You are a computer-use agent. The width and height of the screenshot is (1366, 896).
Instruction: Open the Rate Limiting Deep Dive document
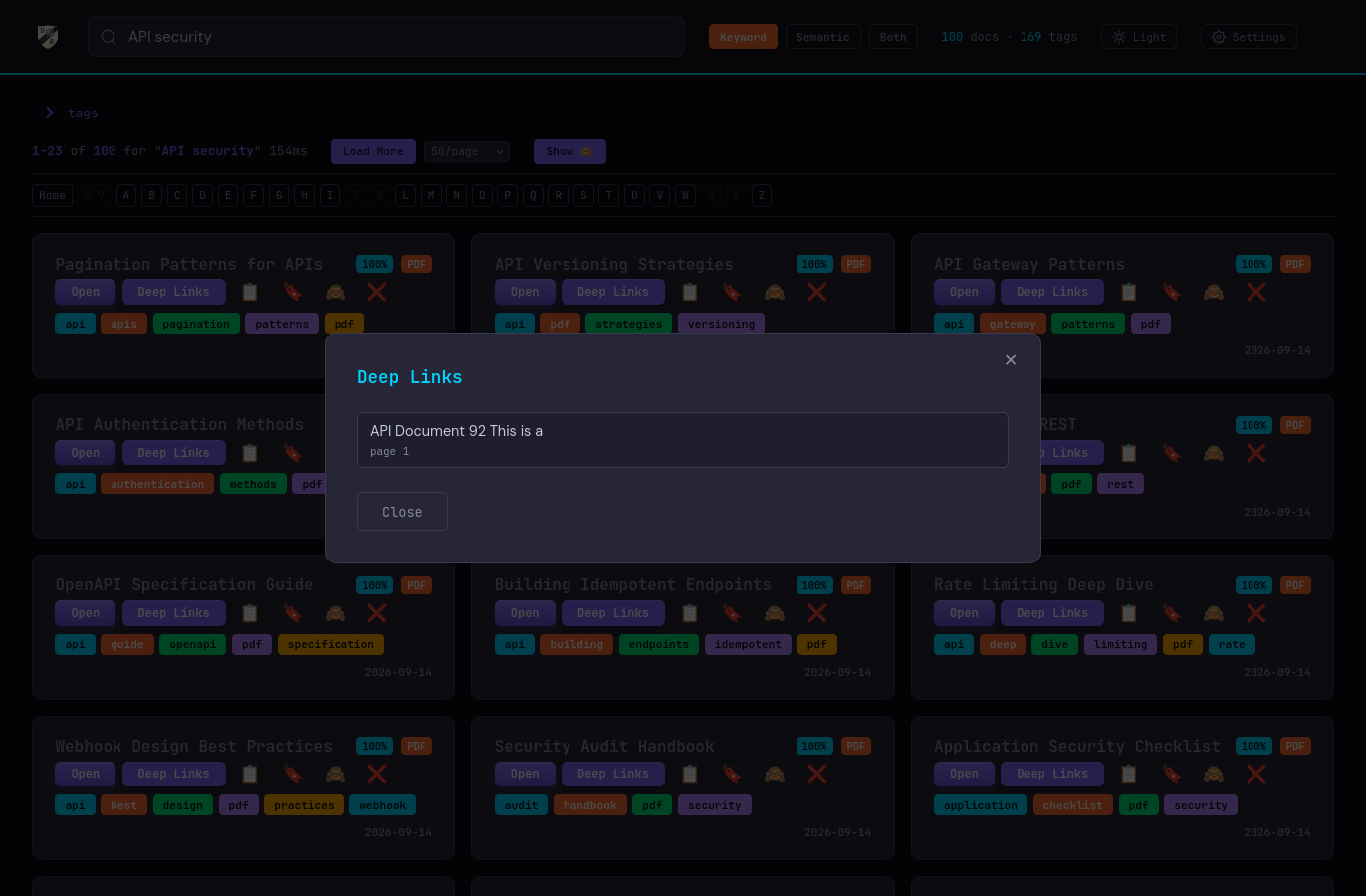(964, 613)
